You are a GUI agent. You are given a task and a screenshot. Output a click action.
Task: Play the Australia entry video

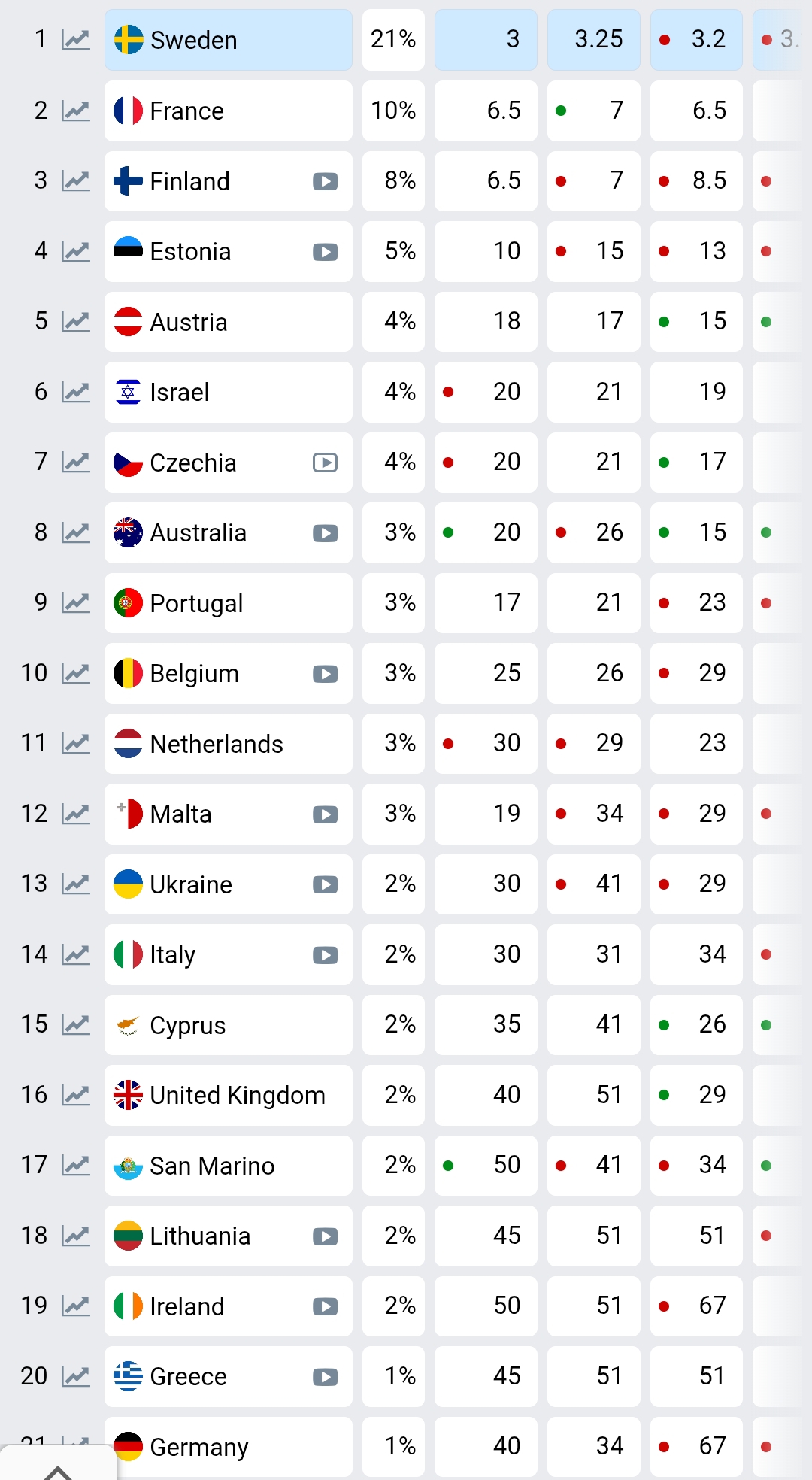coord(325,533)
